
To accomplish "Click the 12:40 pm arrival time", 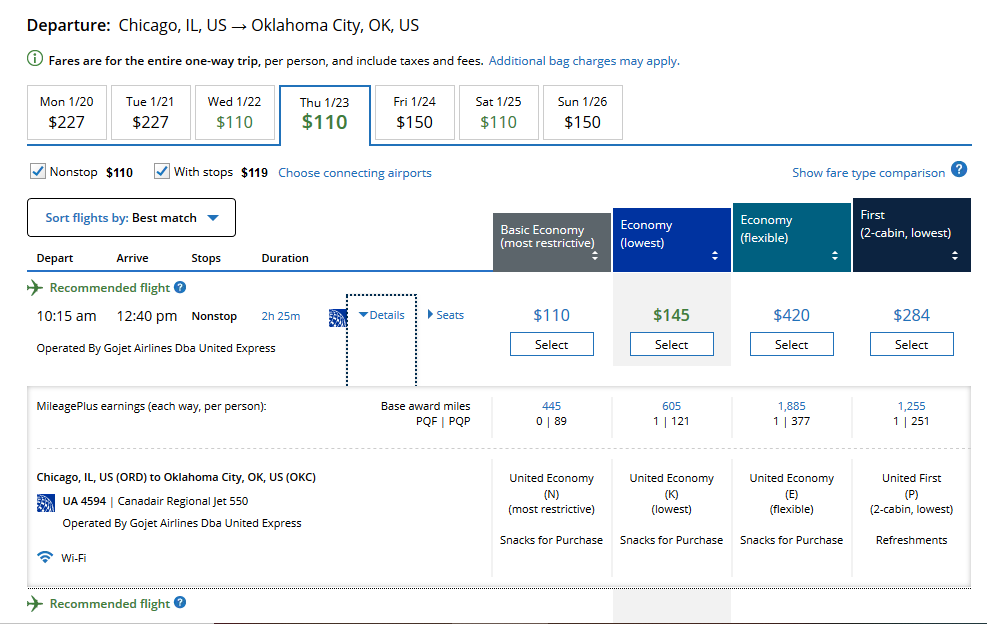I will (x=147, y=316).
